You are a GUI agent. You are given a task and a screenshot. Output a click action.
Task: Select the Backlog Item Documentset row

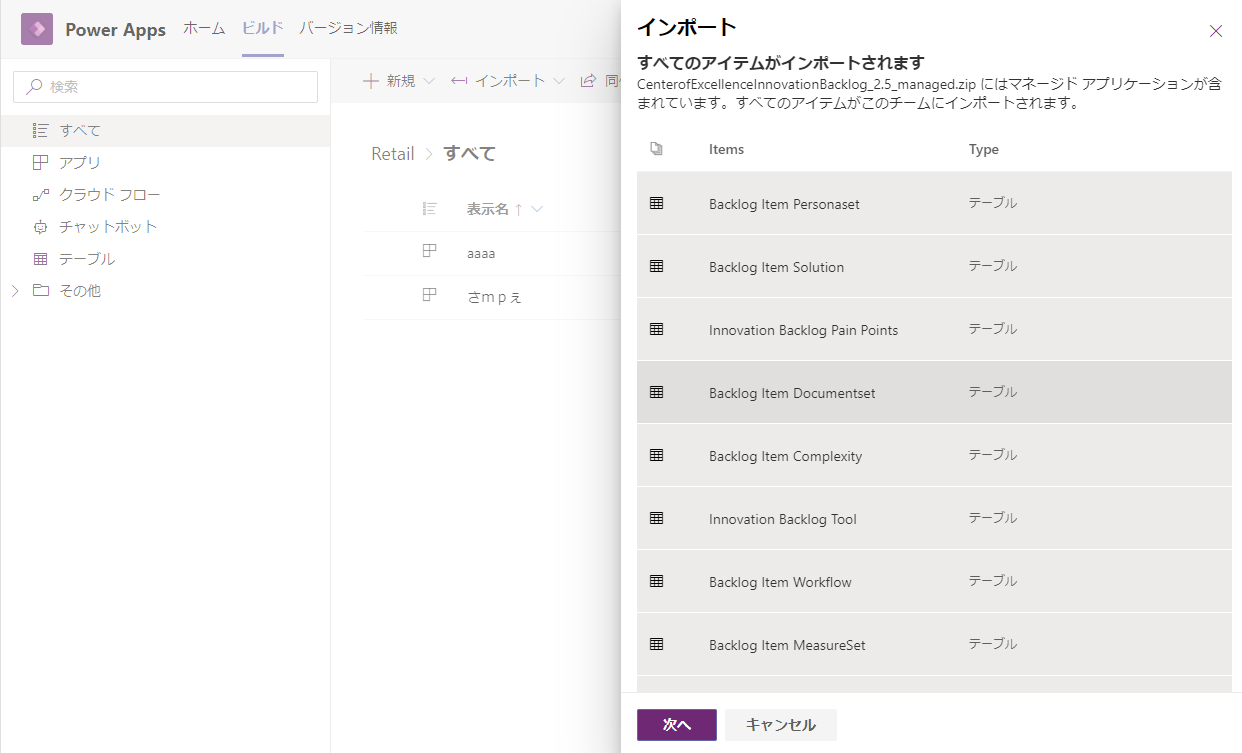point(933,393)
